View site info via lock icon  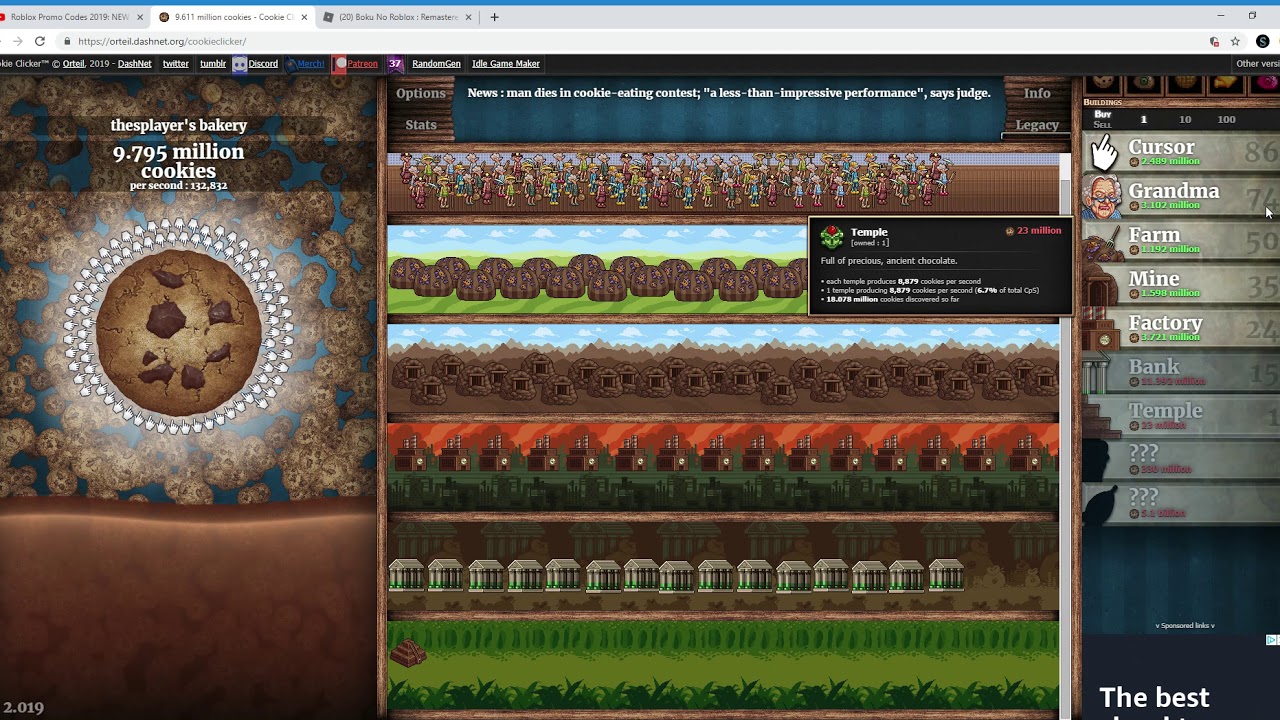[67, 41]
